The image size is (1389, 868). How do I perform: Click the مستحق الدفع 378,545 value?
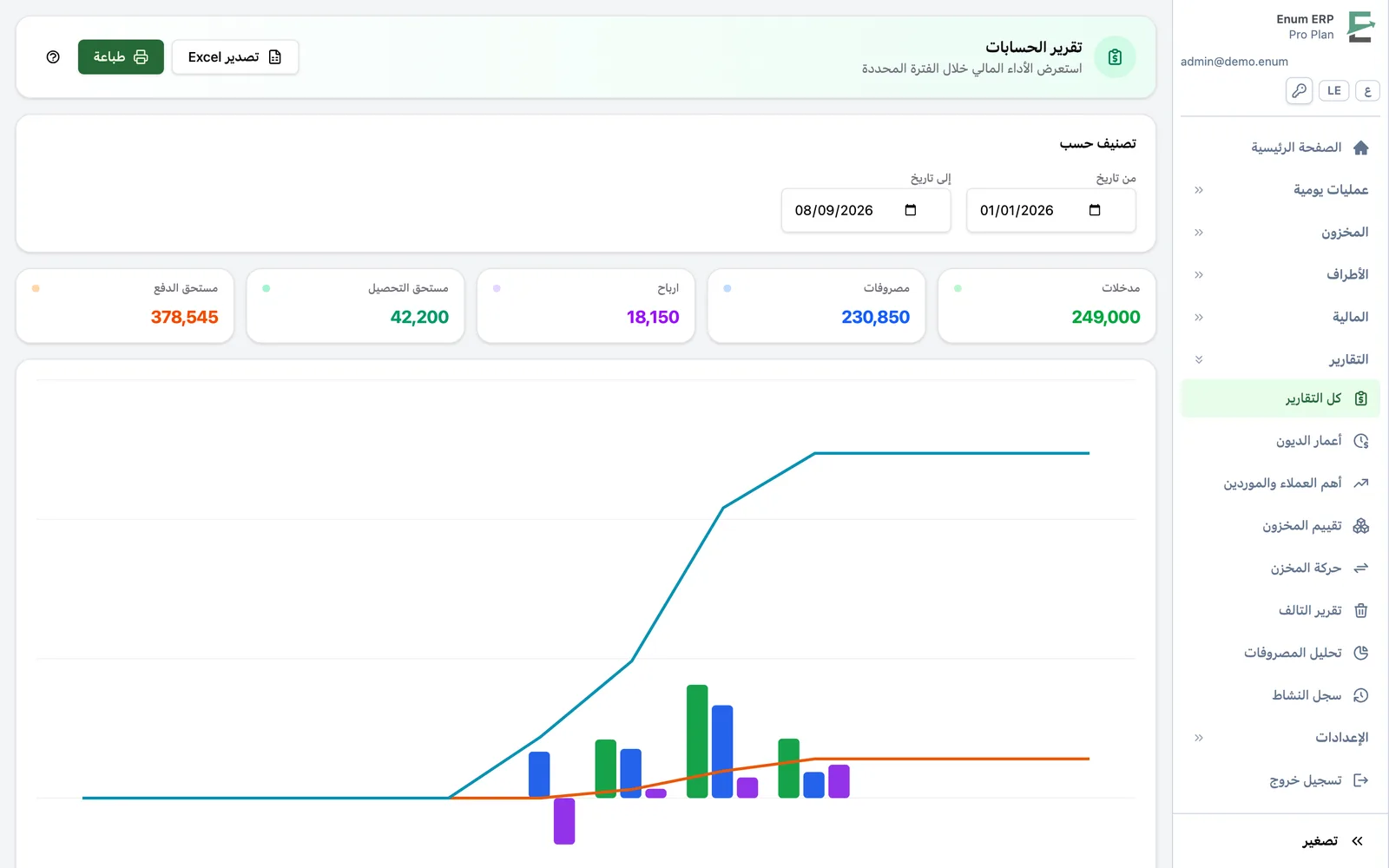pos(185,318)
